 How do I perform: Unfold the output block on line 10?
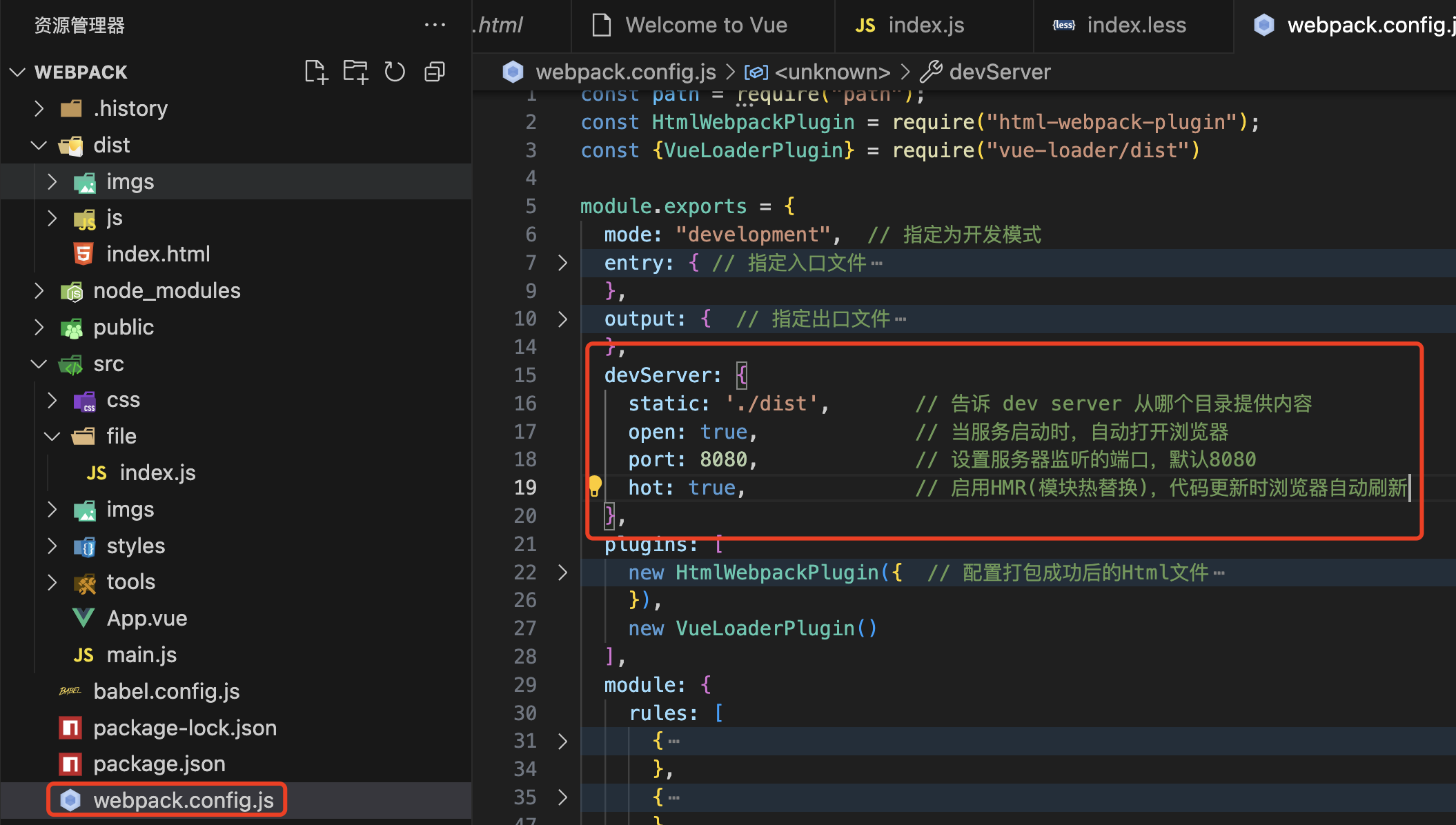coord(562,319)
